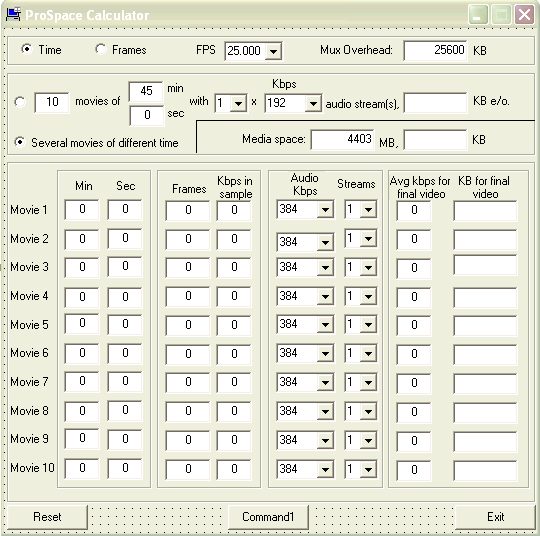
Task: Click Movie 7 Kbps in sample field
Action: (x=234, y=382)
